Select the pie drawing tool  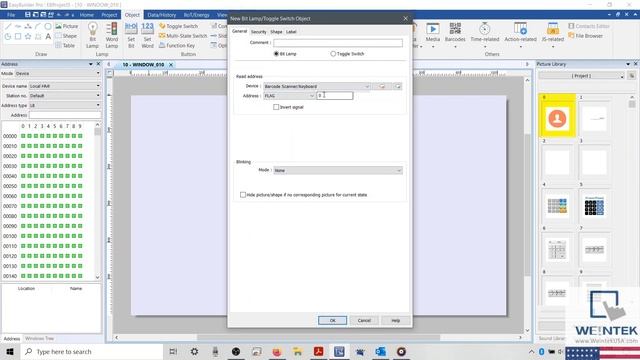tap(8, 36)
